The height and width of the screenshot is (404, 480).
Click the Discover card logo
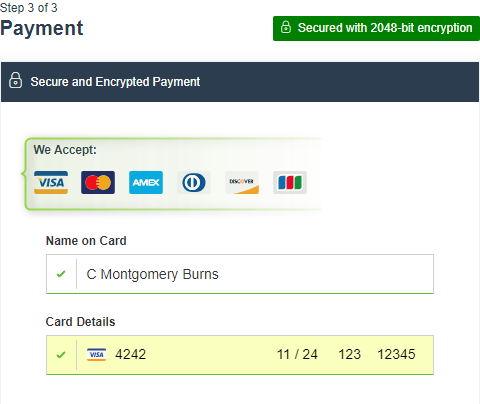[x=242, y=182]
